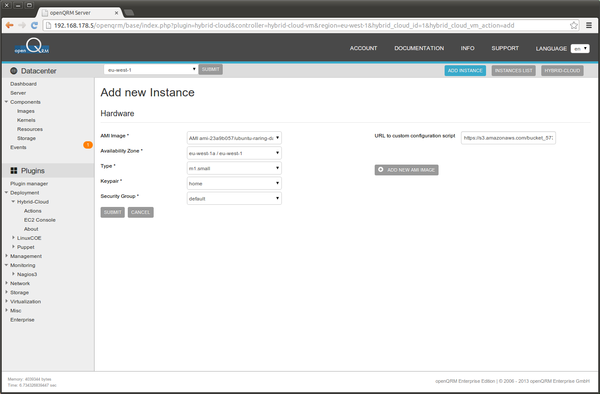The height and width of the screenshot is (394, 600).
Task: Click the openQRM logo
Action: point(32,46)
